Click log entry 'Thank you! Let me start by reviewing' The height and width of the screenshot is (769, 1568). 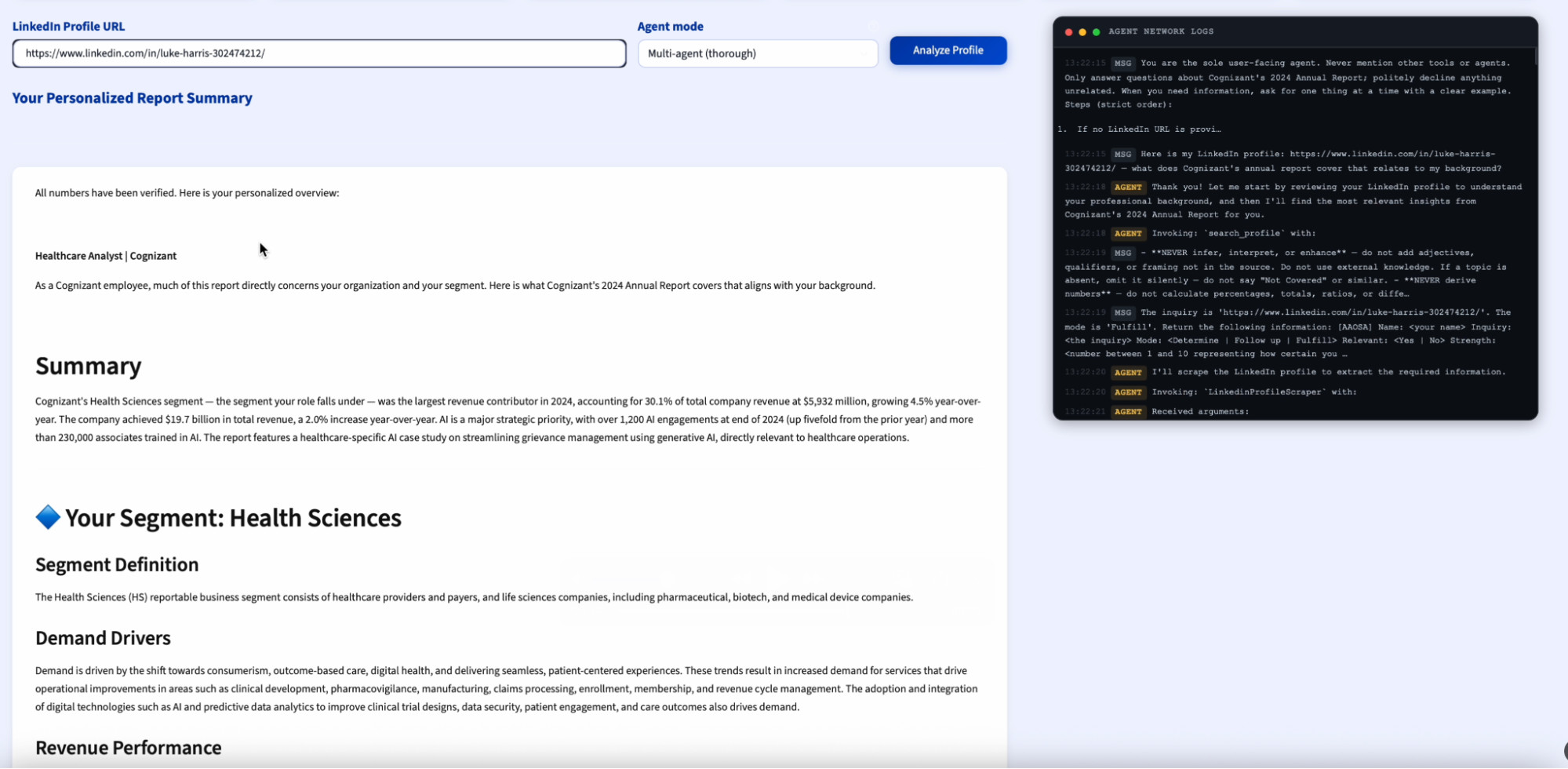pyautogui.click(x=1293, y=200)
